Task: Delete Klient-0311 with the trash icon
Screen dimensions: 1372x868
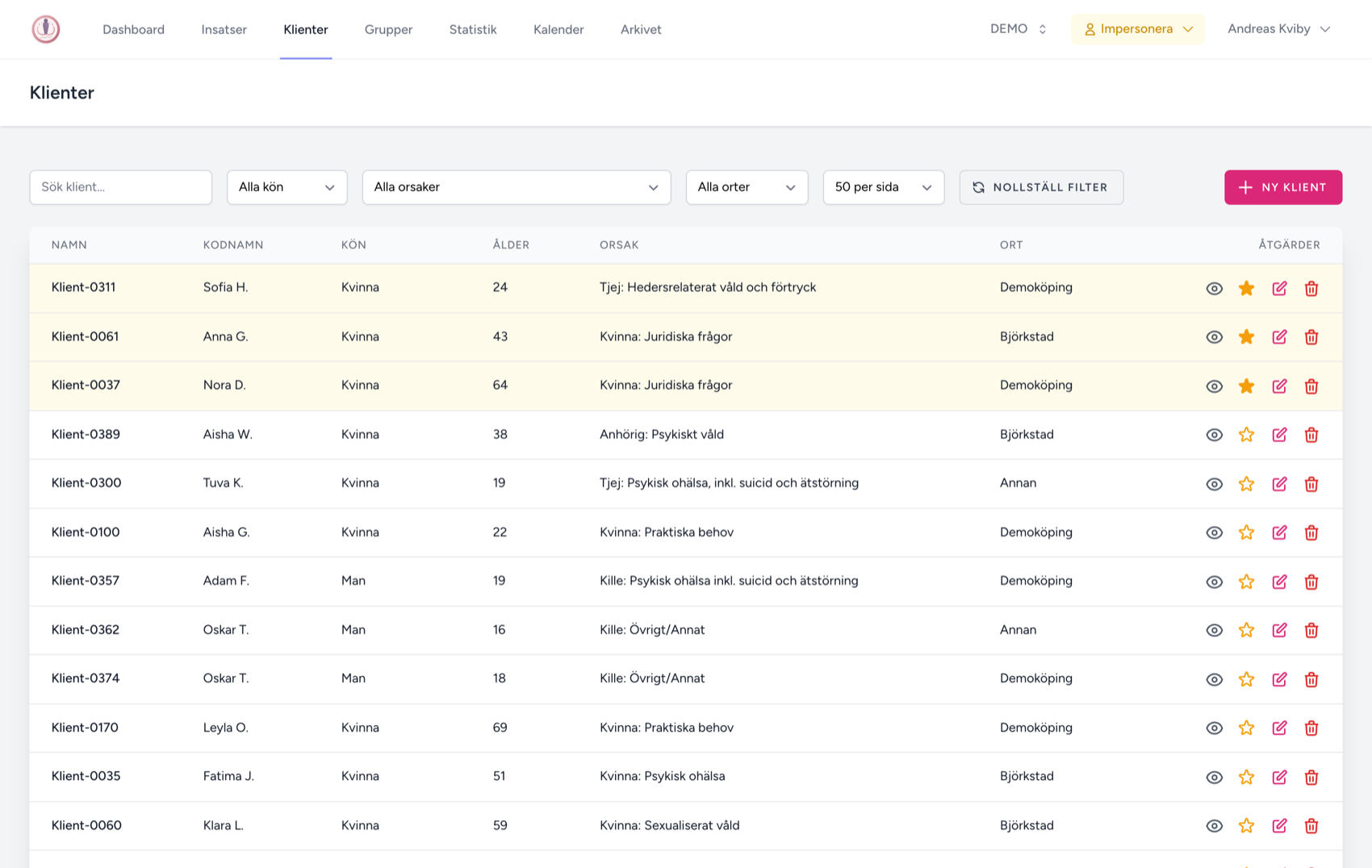Action: (1311, 288)
